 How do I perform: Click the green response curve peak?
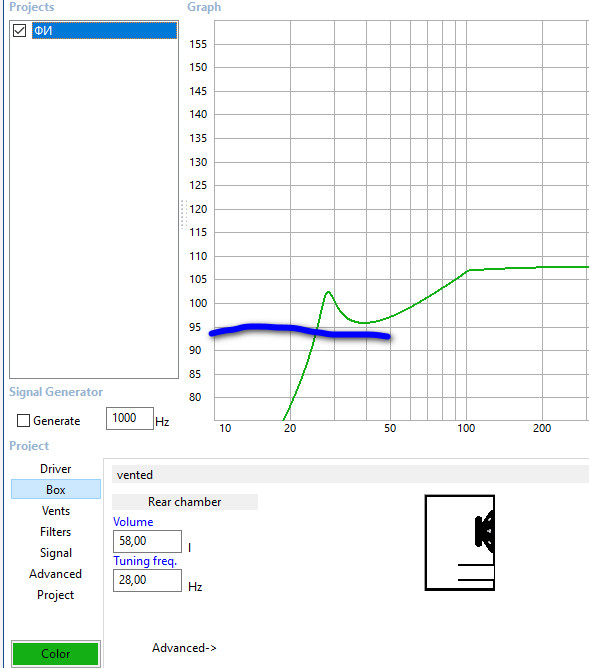pyautogui.click(x=328, y=292)
